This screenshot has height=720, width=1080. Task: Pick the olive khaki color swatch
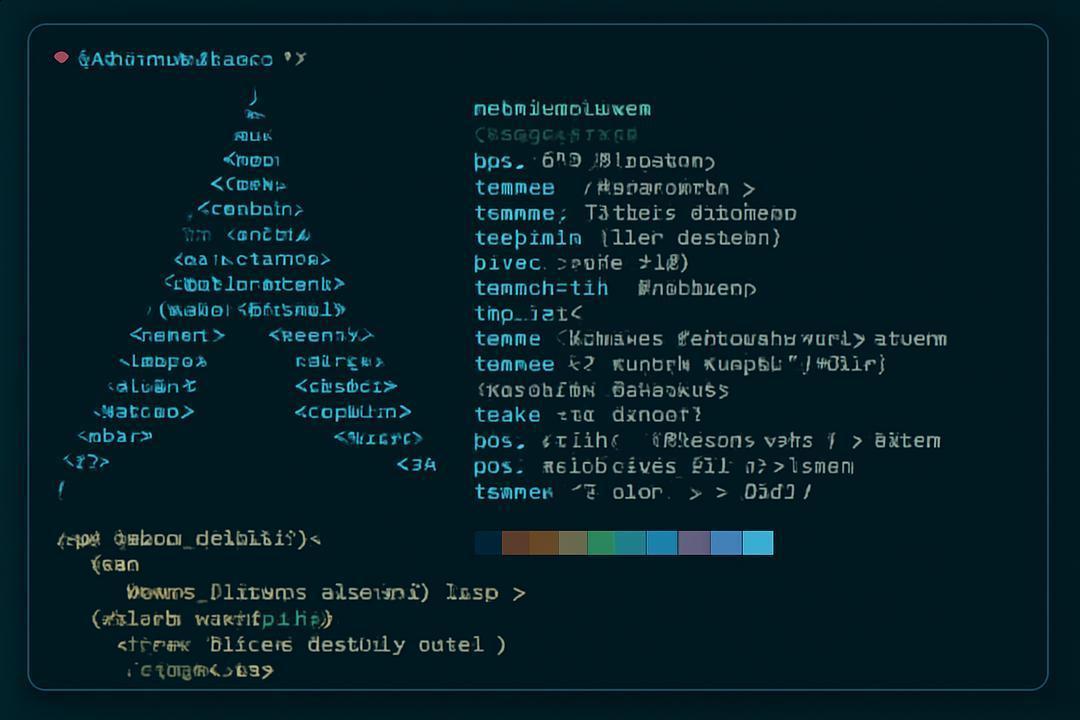[573, 543]
